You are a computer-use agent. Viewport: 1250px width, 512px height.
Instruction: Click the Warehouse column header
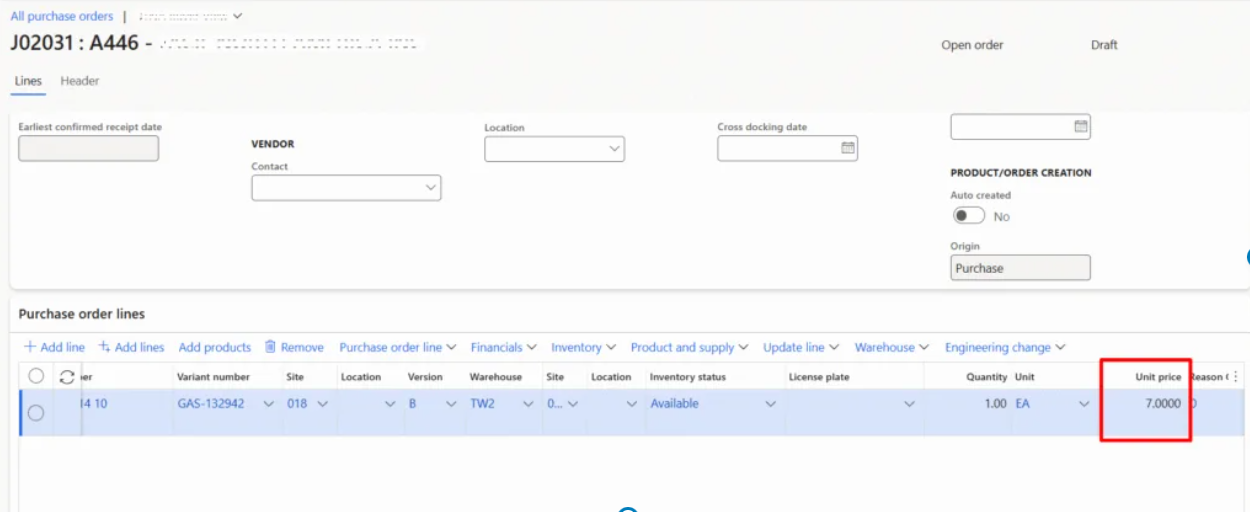[496, 377]
